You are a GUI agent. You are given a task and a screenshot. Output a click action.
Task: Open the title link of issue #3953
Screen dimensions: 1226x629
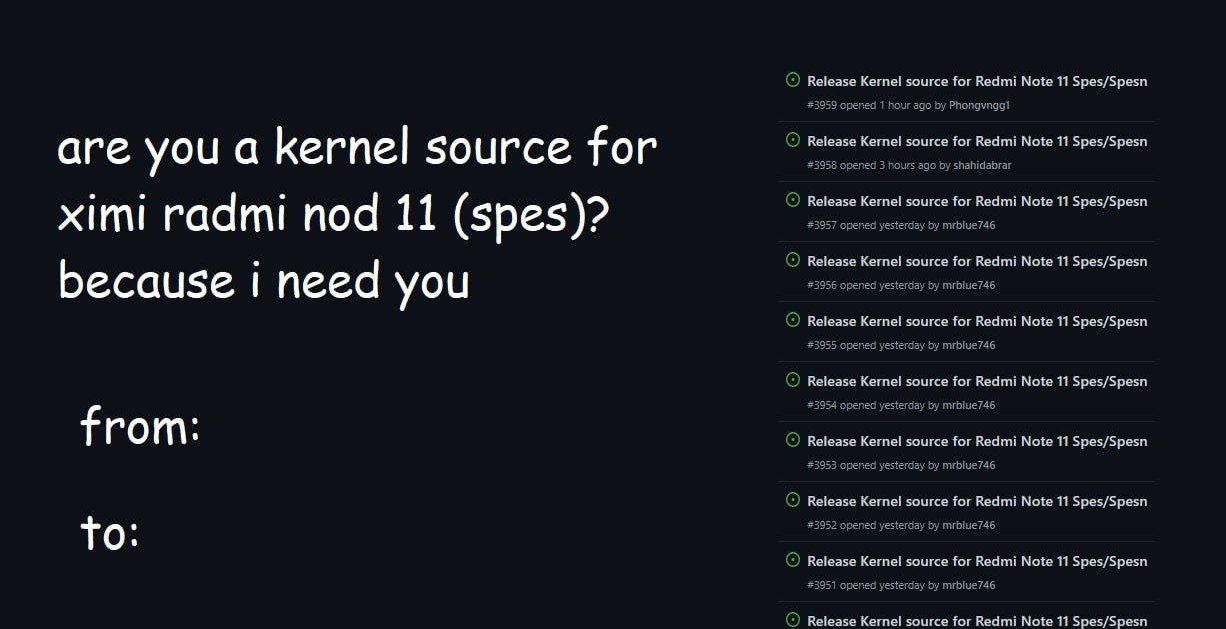977,441
